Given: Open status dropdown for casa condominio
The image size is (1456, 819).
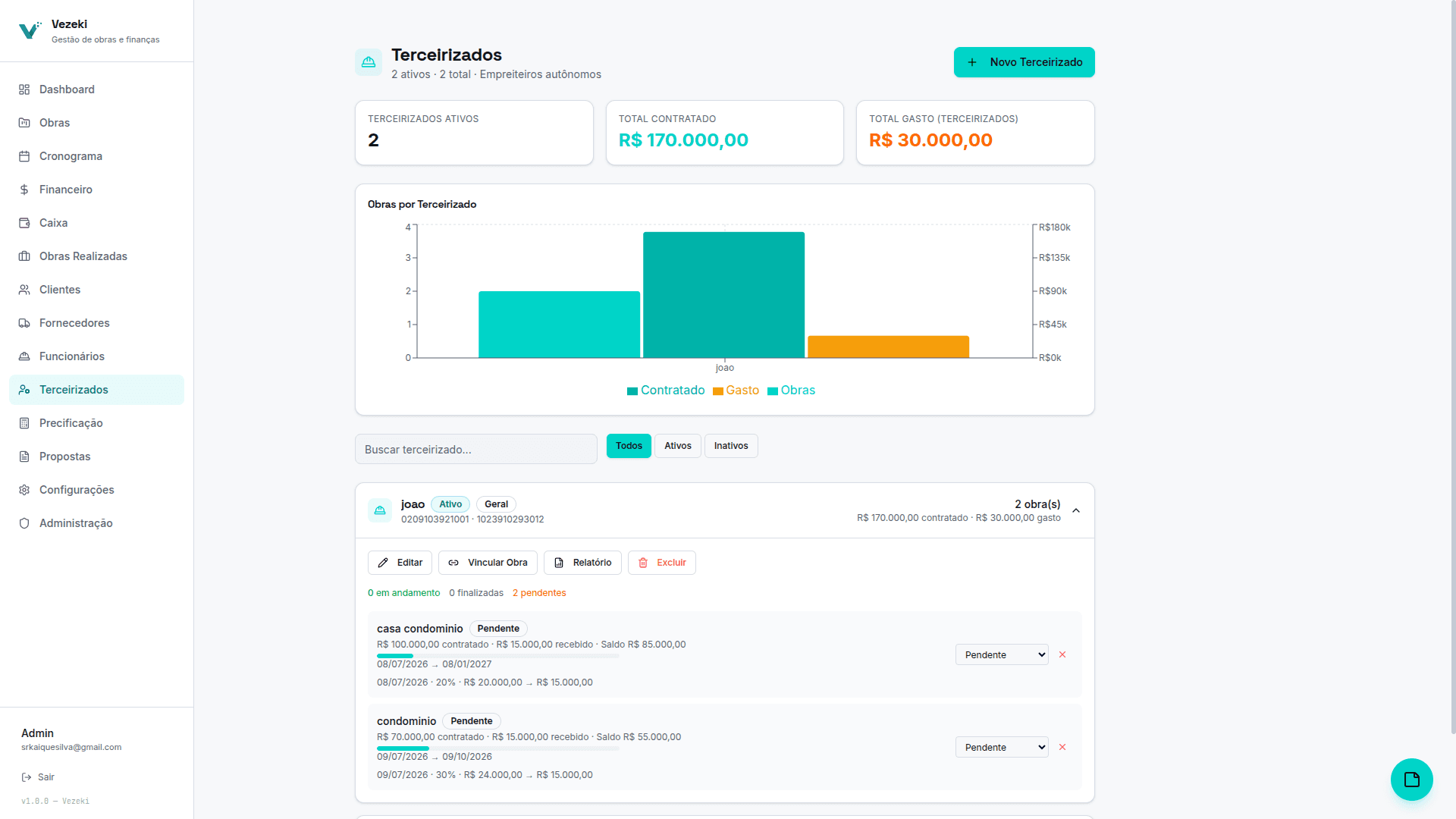Looking at the screenshot, I should point(1002,654).
